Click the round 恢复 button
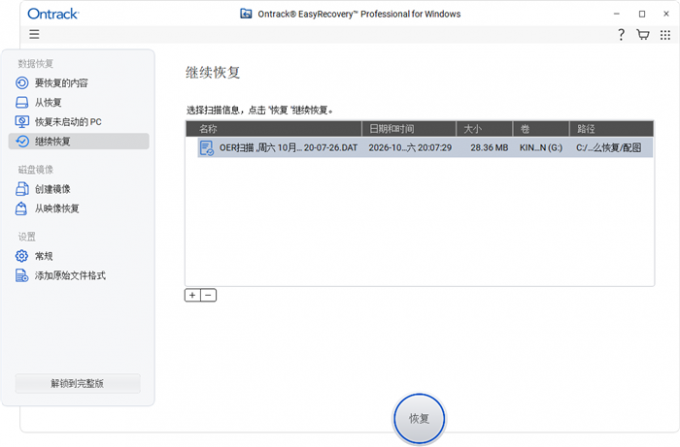 pyautogui.click(x=419, y=418)
